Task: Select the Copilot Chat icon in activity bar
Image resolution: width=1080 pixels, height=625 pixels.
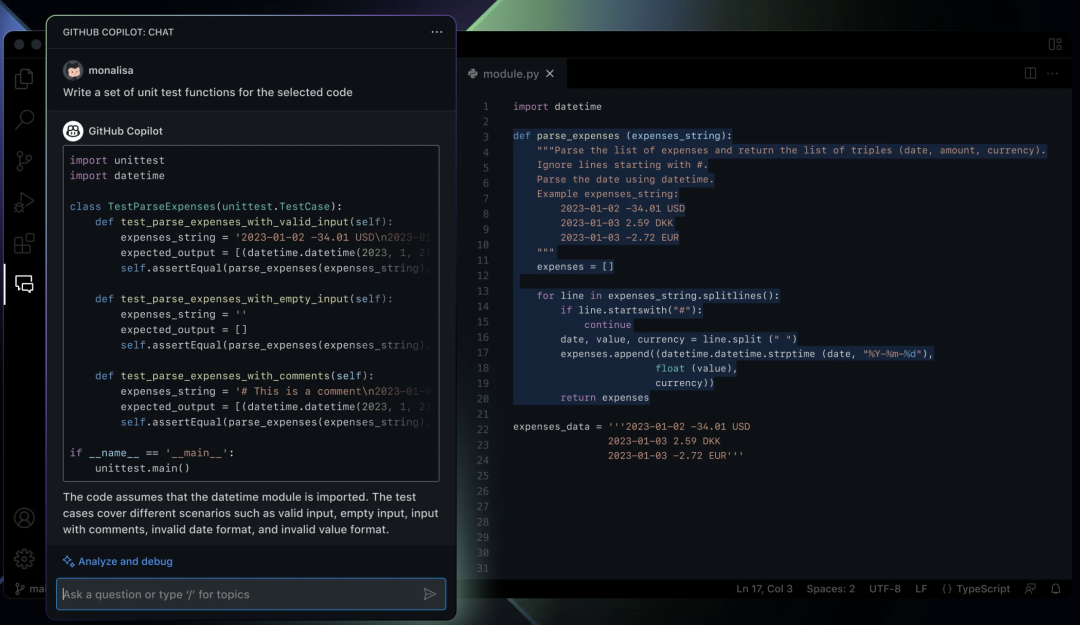Action: pyautogui.click(x=24, y=284)
